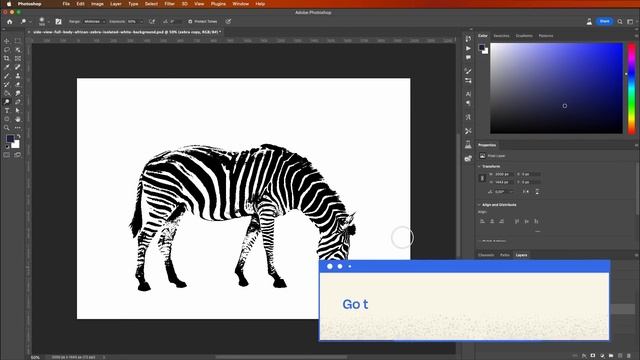Toggle the brush settings panel button

coord(58,21)
